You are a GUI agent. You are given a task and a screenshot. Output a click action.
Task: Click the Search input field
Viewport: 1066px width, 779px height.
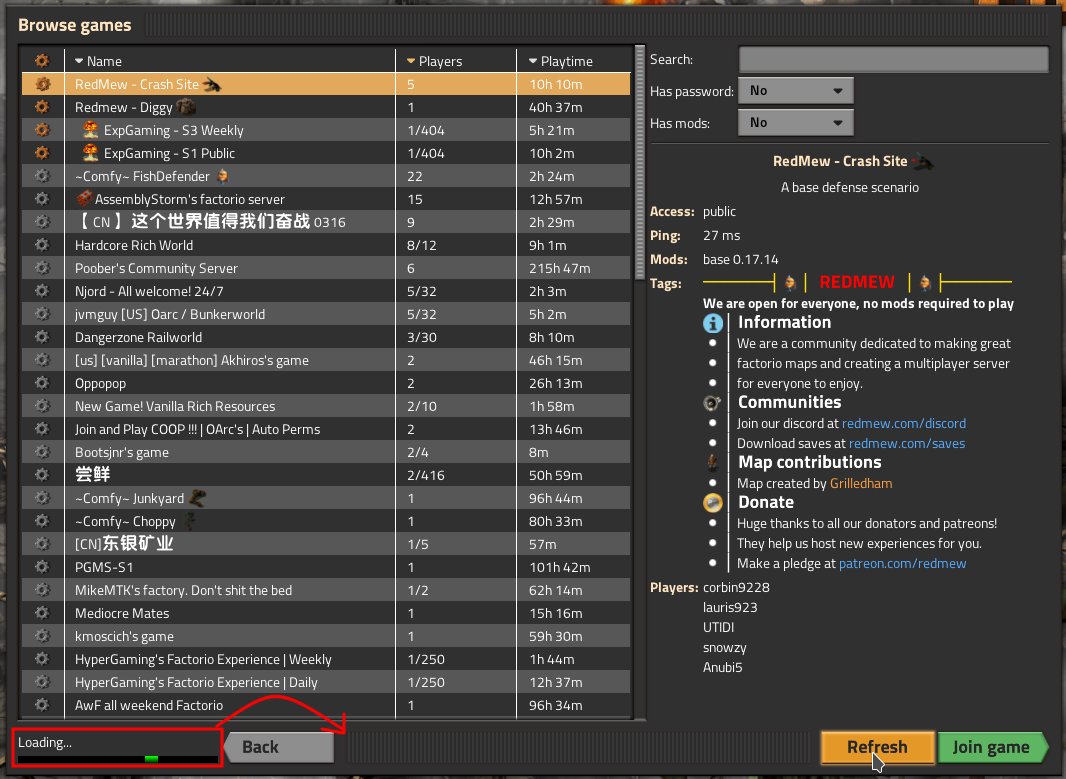coord(893,59)
